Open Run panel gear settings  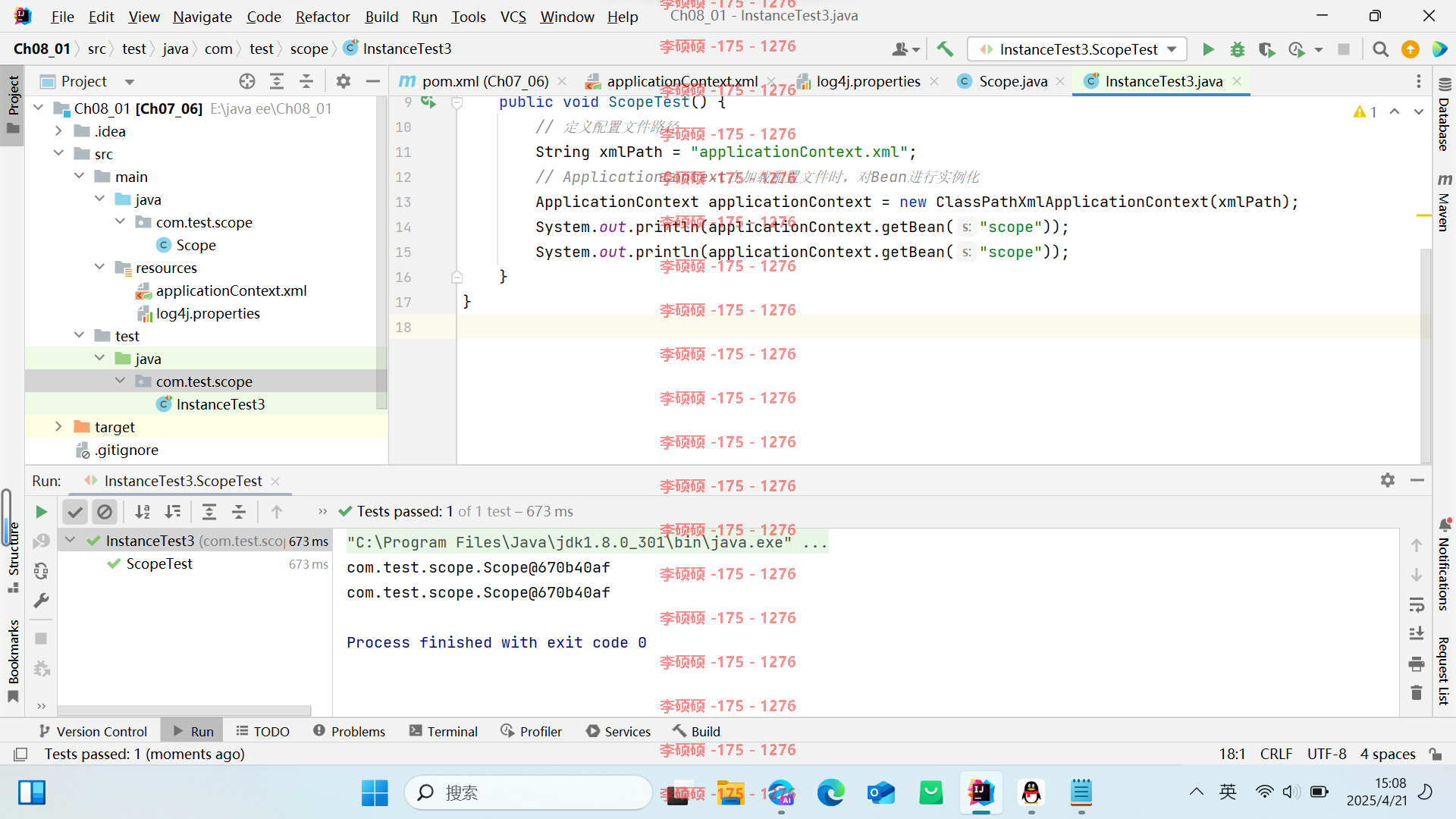[x=1388, y=480]
